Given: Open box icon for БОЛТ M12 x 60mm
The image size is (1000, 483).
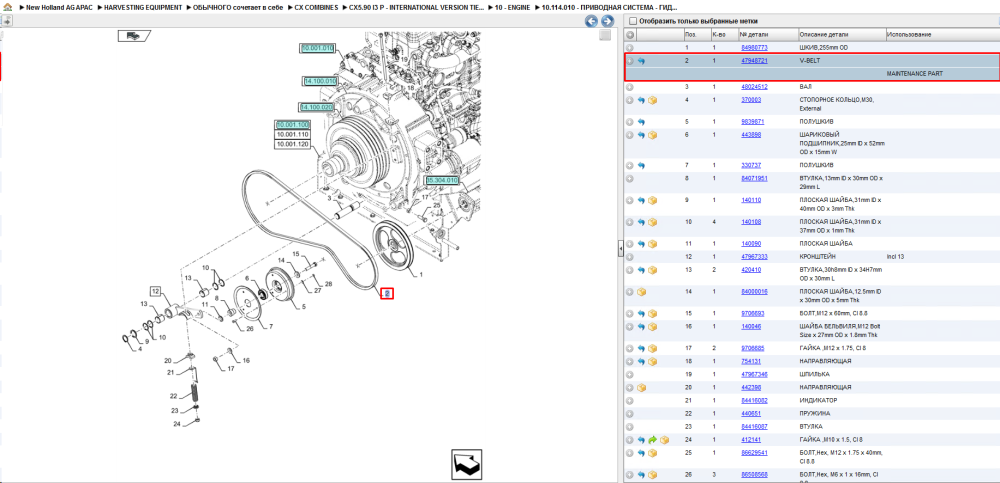Looking at the screenshot, I should coord(652,313).
